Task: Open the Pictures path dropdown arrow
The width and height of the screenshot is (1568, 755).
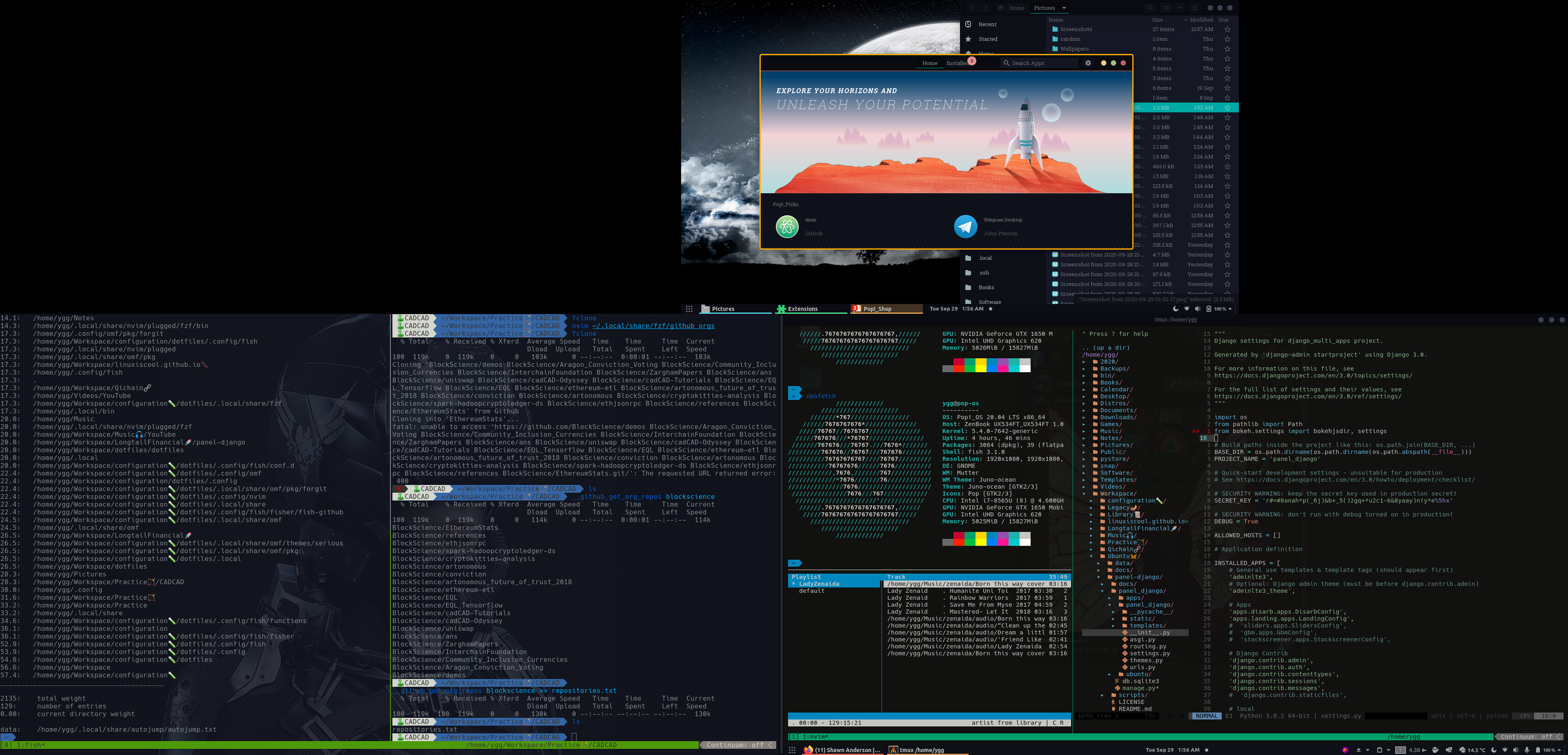Action: 1064,8
